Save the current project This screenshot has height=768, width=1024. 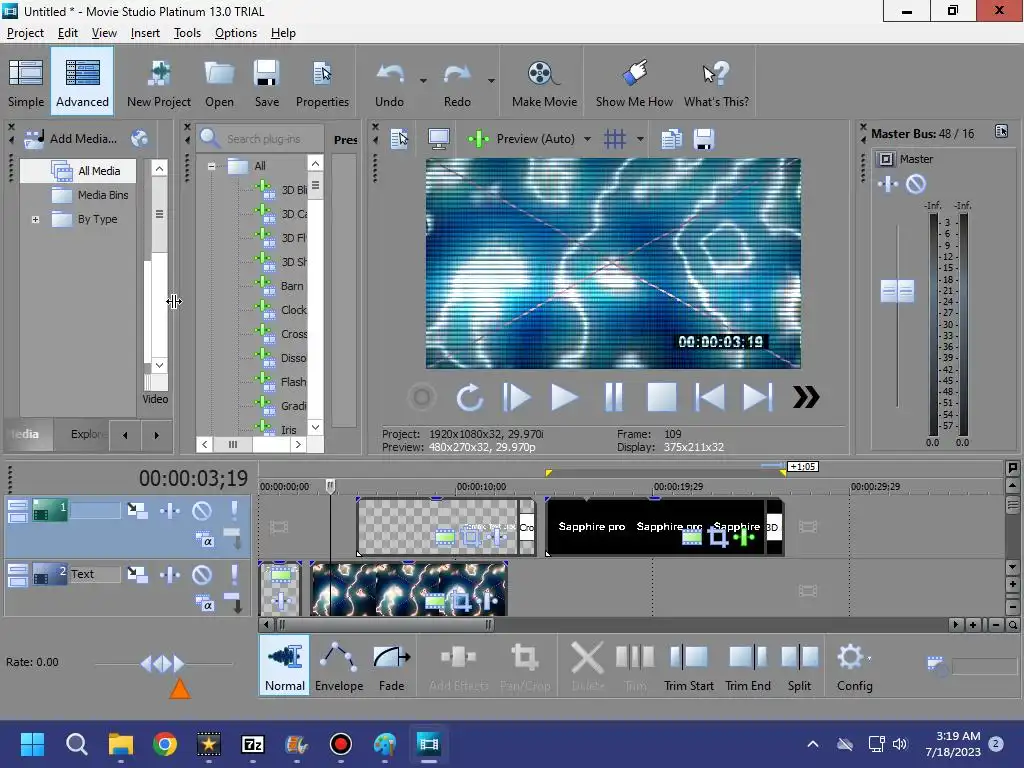coord(266,82)
